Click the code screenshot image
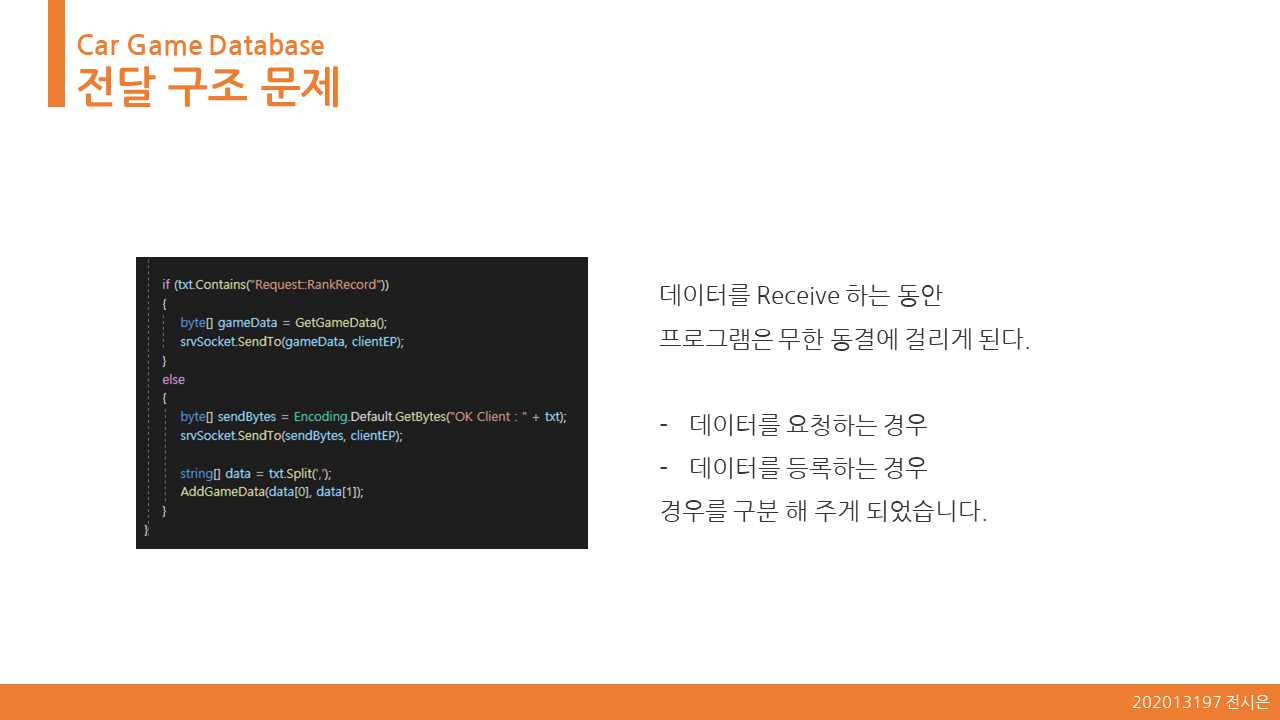1280x720 pixels. (362, 403)
